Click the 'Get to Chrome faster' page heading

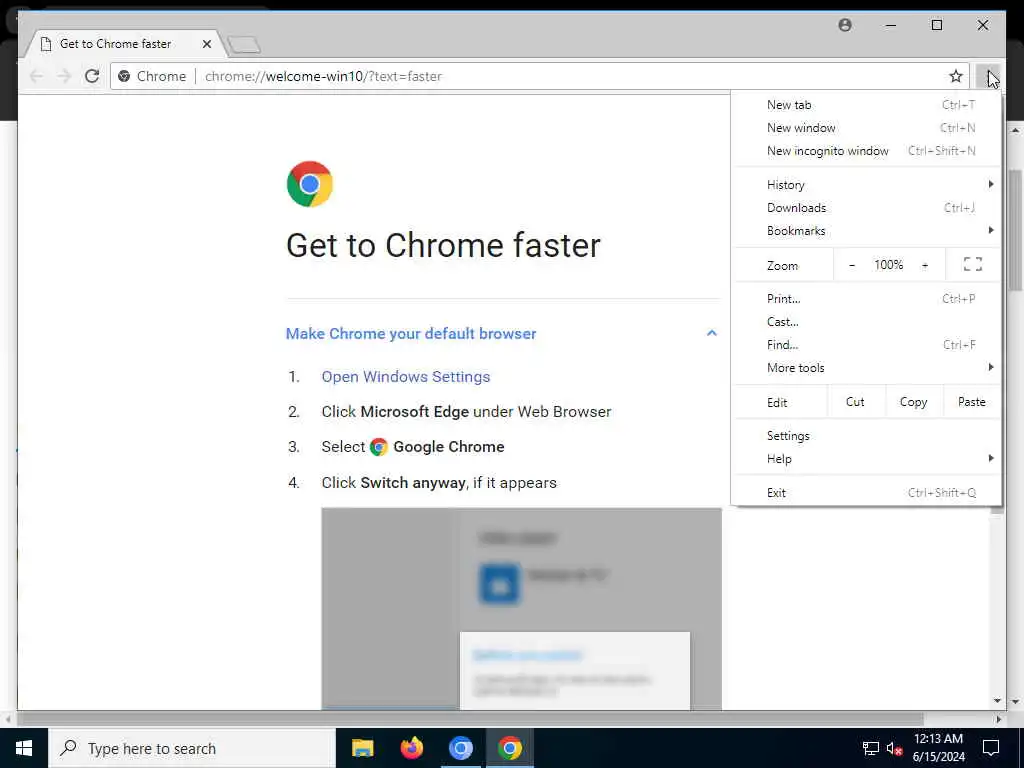443,246
